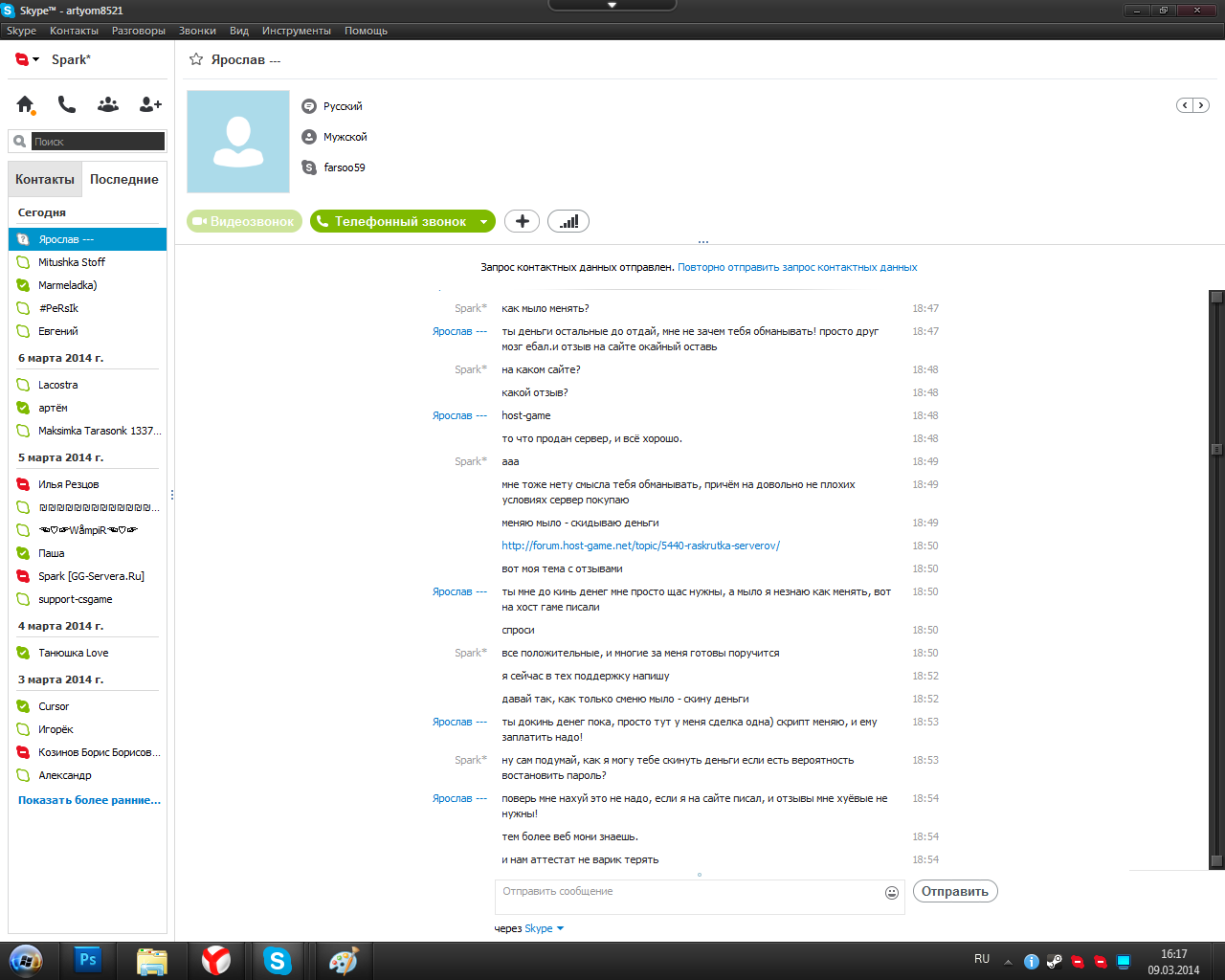Click the plus add button in call bar
The image size is (1225, 980).
point(522,221)
